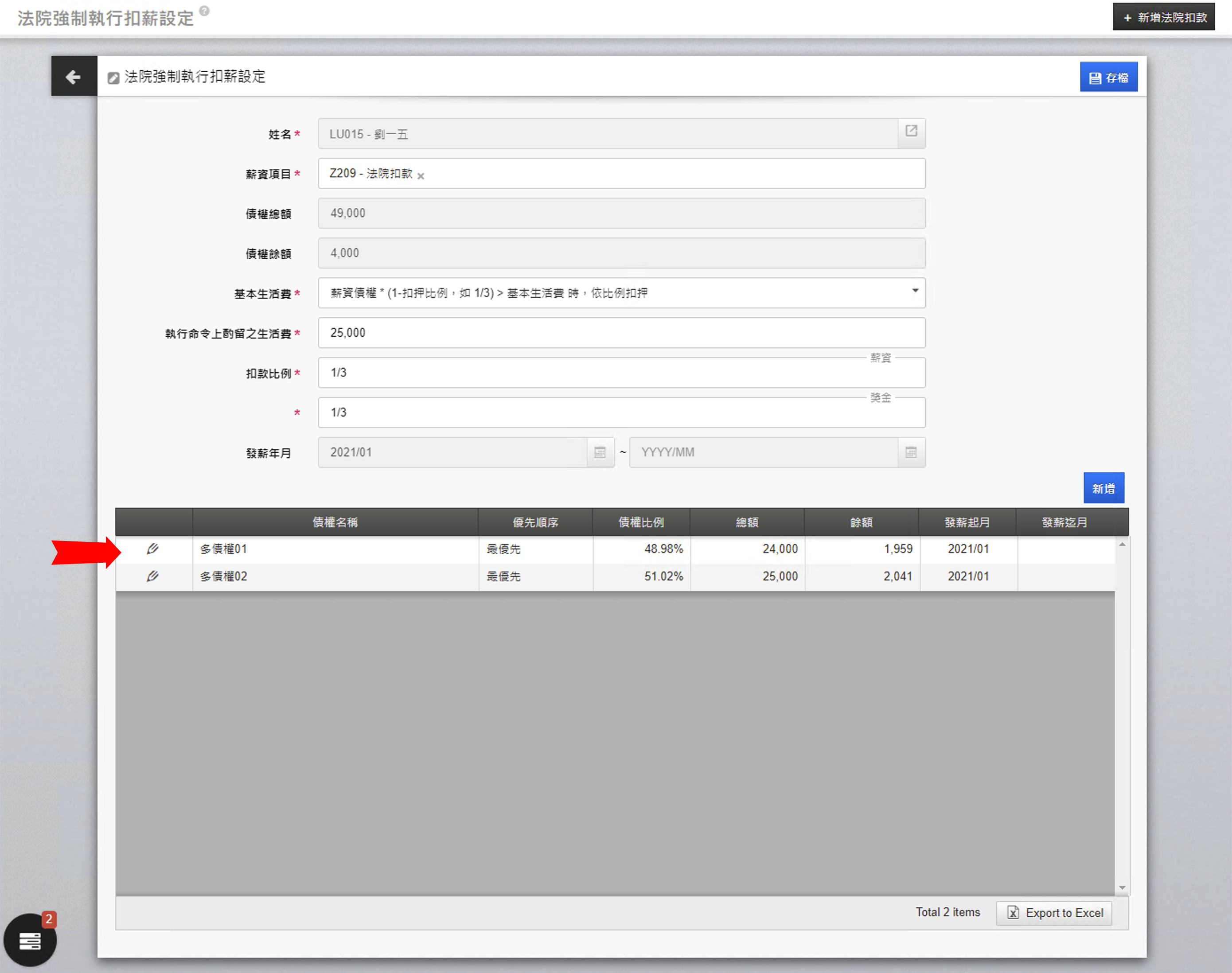
Task: Expand the 基本生活費 dropdown
Action: pos(915,291)
